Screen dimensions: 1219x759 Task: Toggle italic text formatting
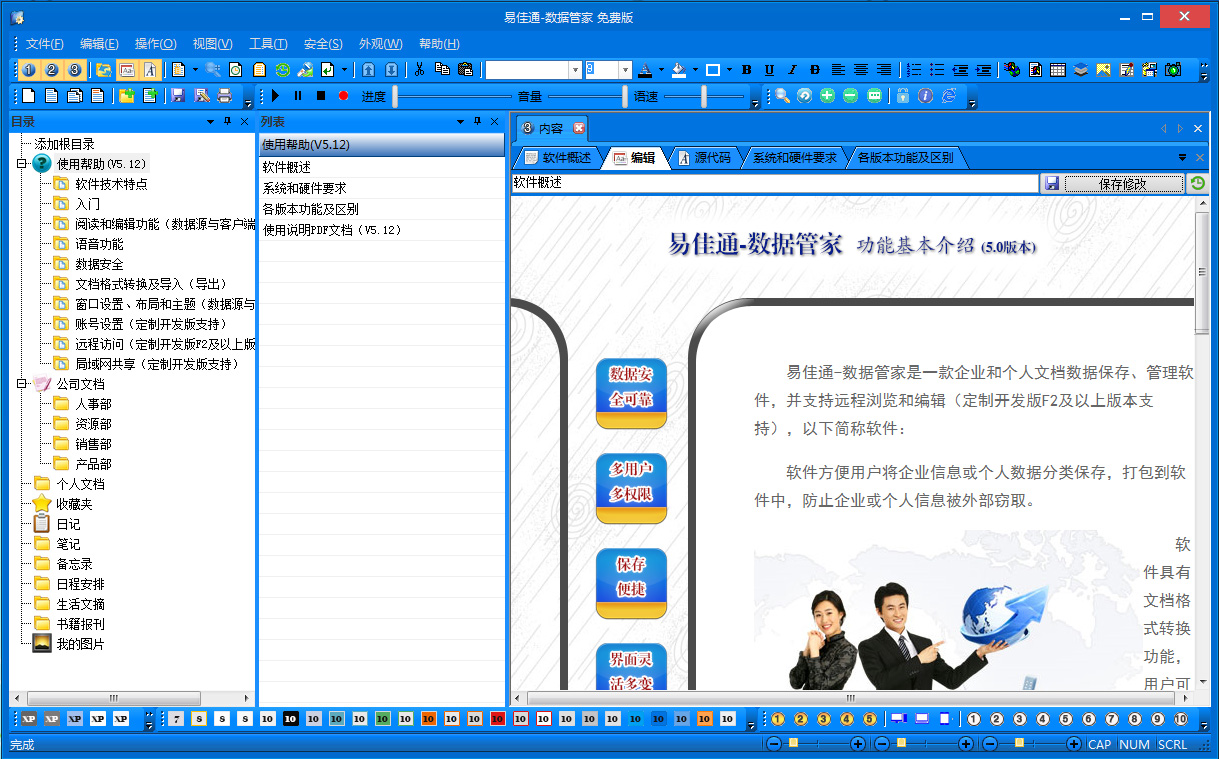click(792, 70)
